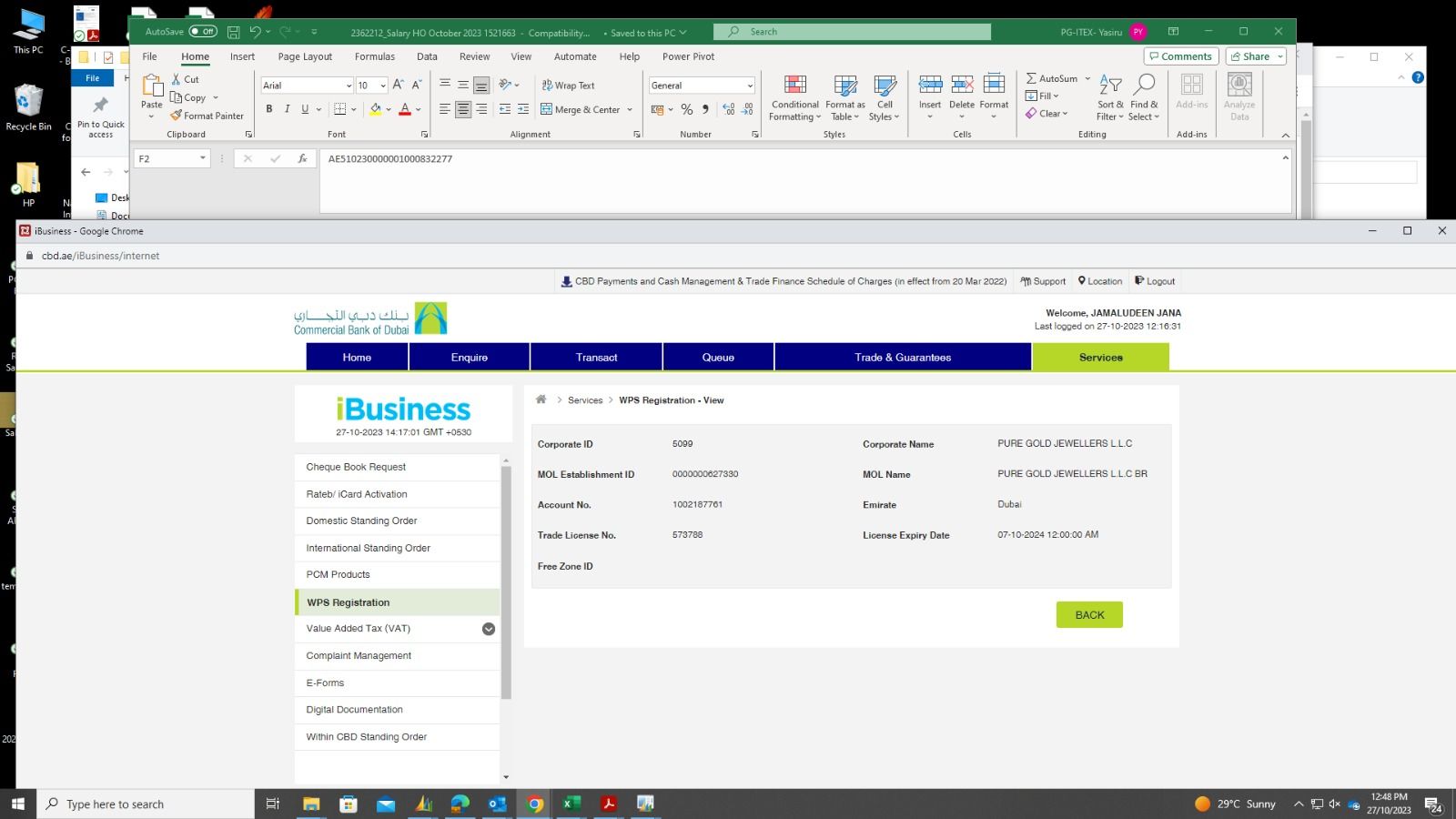Screen dimensions: 1456x819
Task: Click the green BACK button
Action: point(1089,615)
